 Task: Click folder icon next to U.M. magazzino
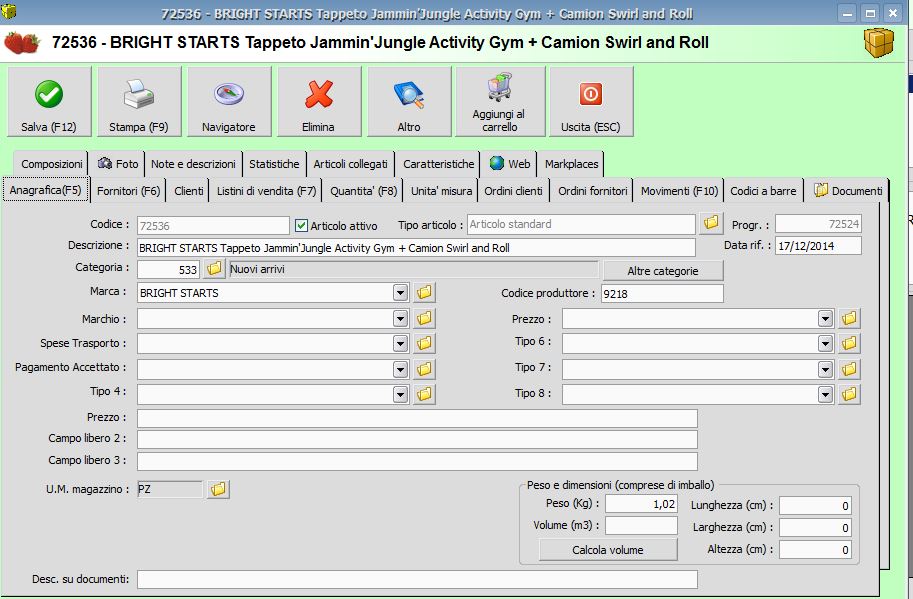(x=217, y=489)
